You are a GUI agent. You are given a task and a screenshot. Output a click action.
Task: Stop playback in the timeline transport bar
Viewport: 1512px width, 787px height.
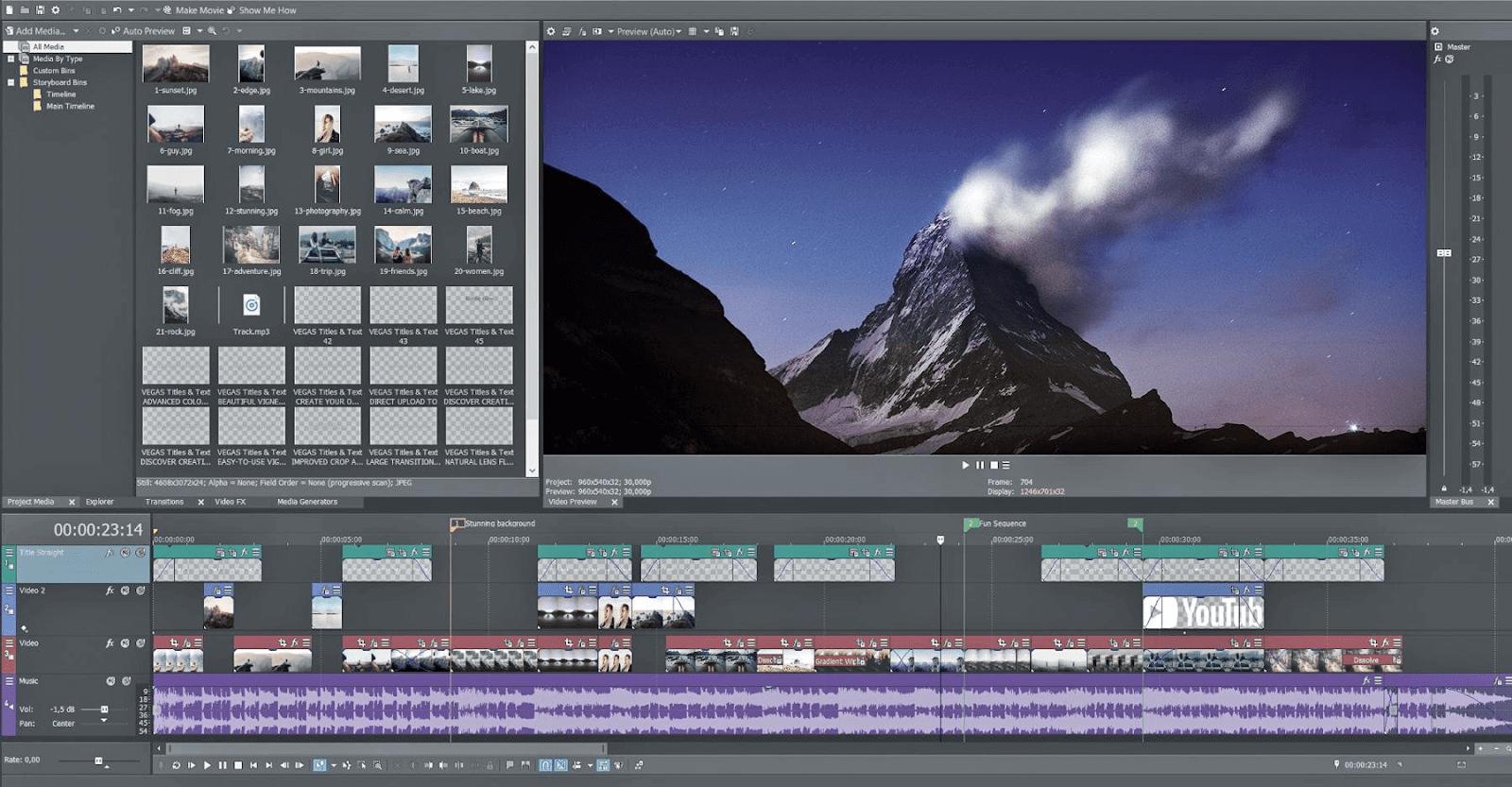tap(238, 765)
